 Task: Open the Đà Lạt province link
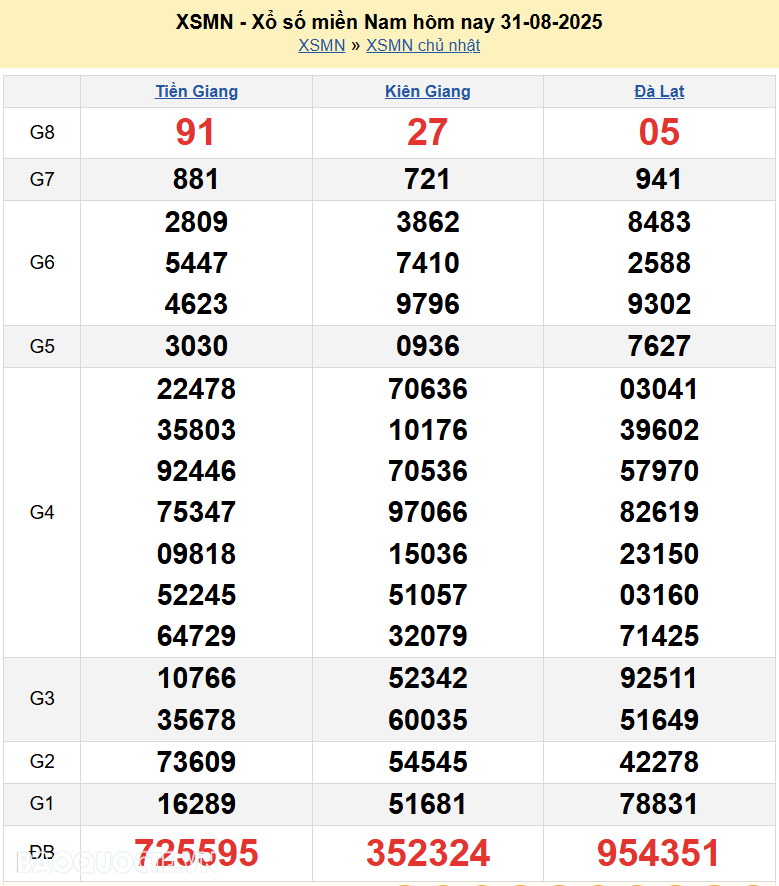(659, 91)
